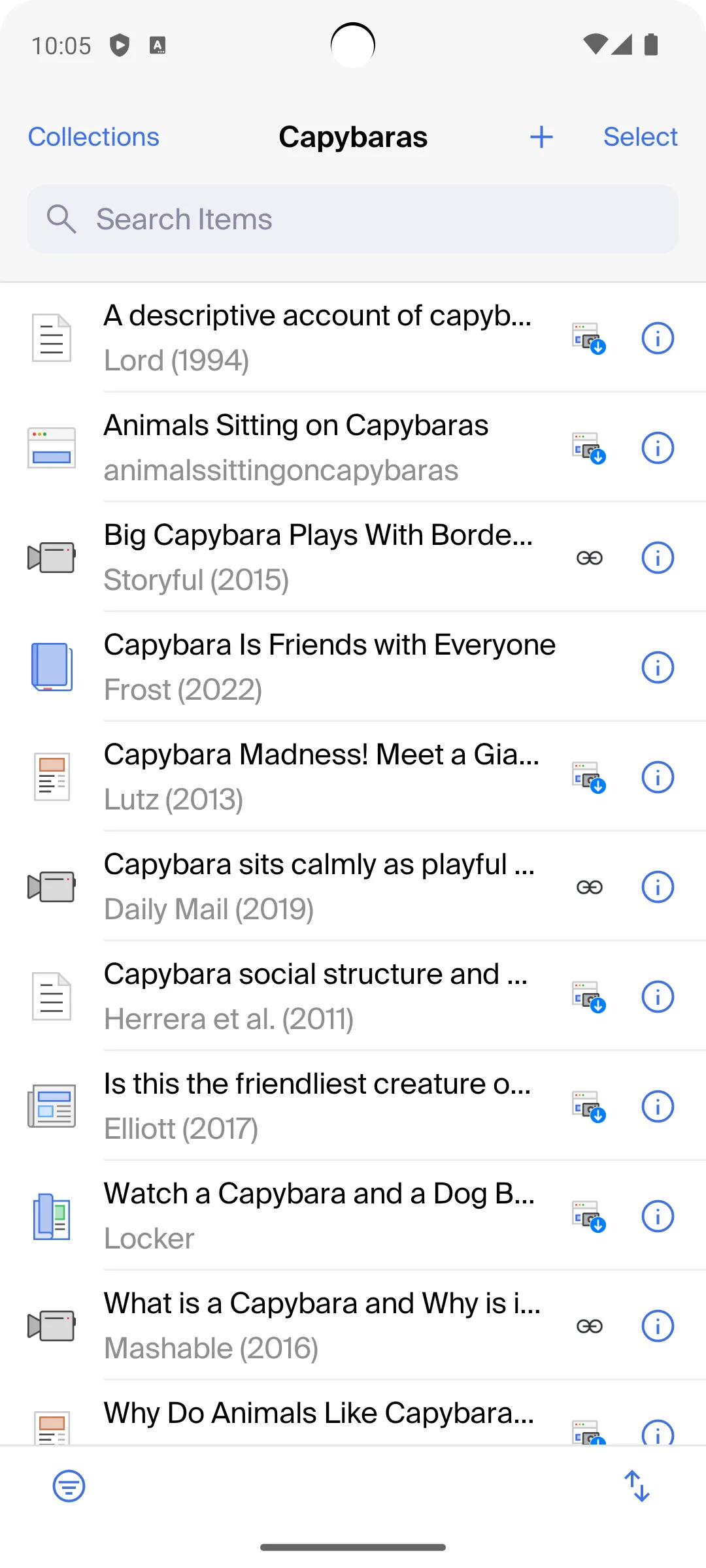
Task: Tap the Wi-Fi status icon
Action: pyautogui.click(x=595, y=44)
